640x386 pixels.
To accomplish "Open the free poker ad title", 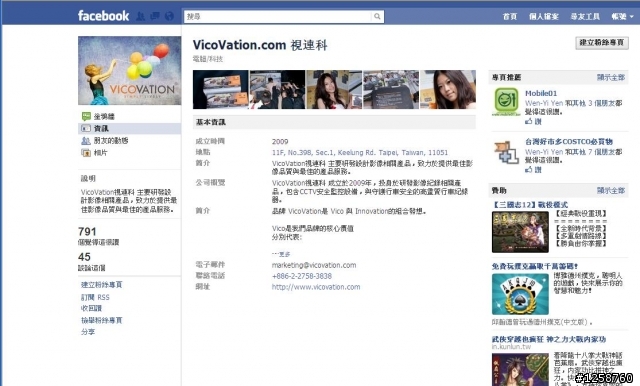I will tap(535, 266).
